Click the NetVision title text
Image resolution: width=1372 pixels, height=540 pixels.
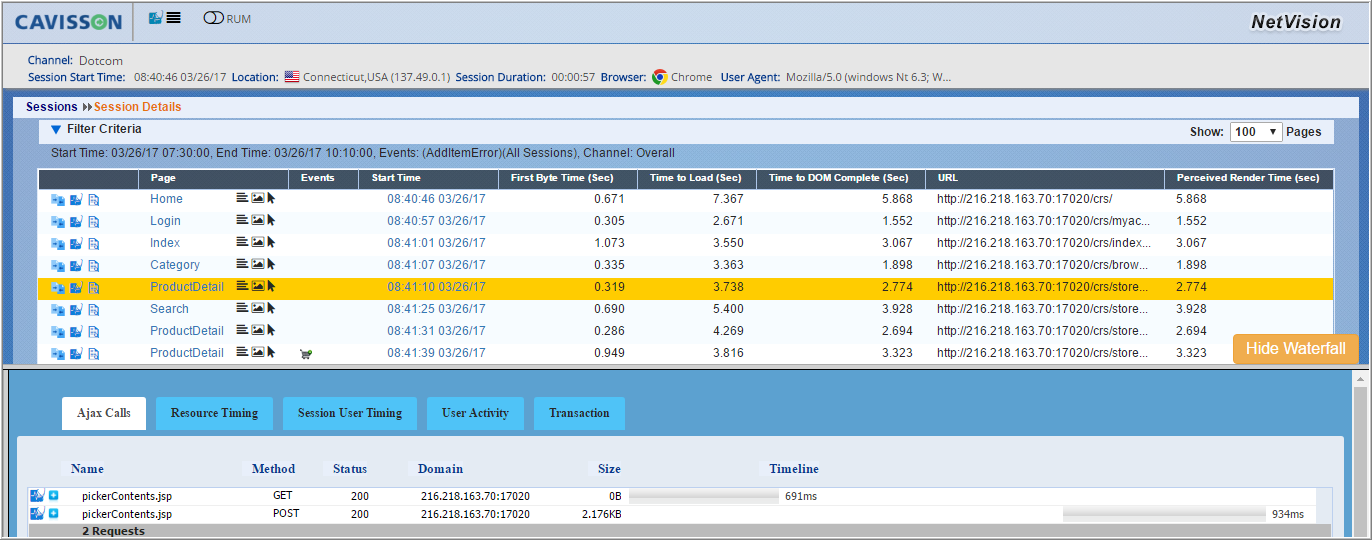pyautogui.click(x=1295, y=22)
